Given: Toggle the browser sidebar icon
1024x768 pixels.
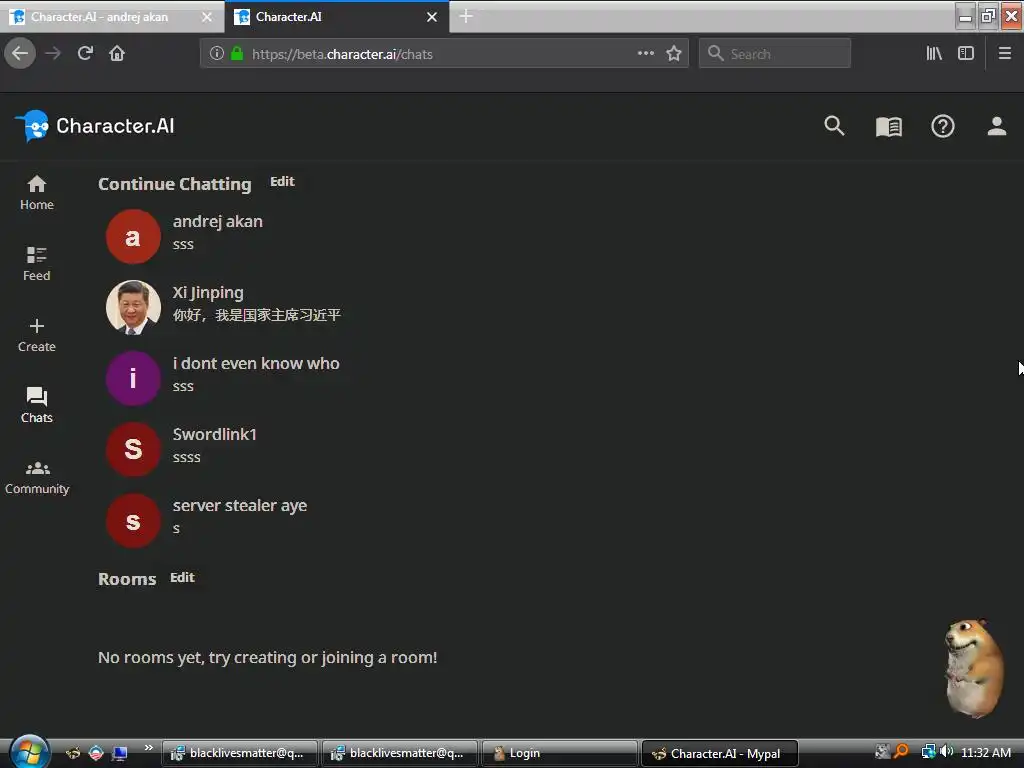Looking at the screenshot, I should 966,53.
